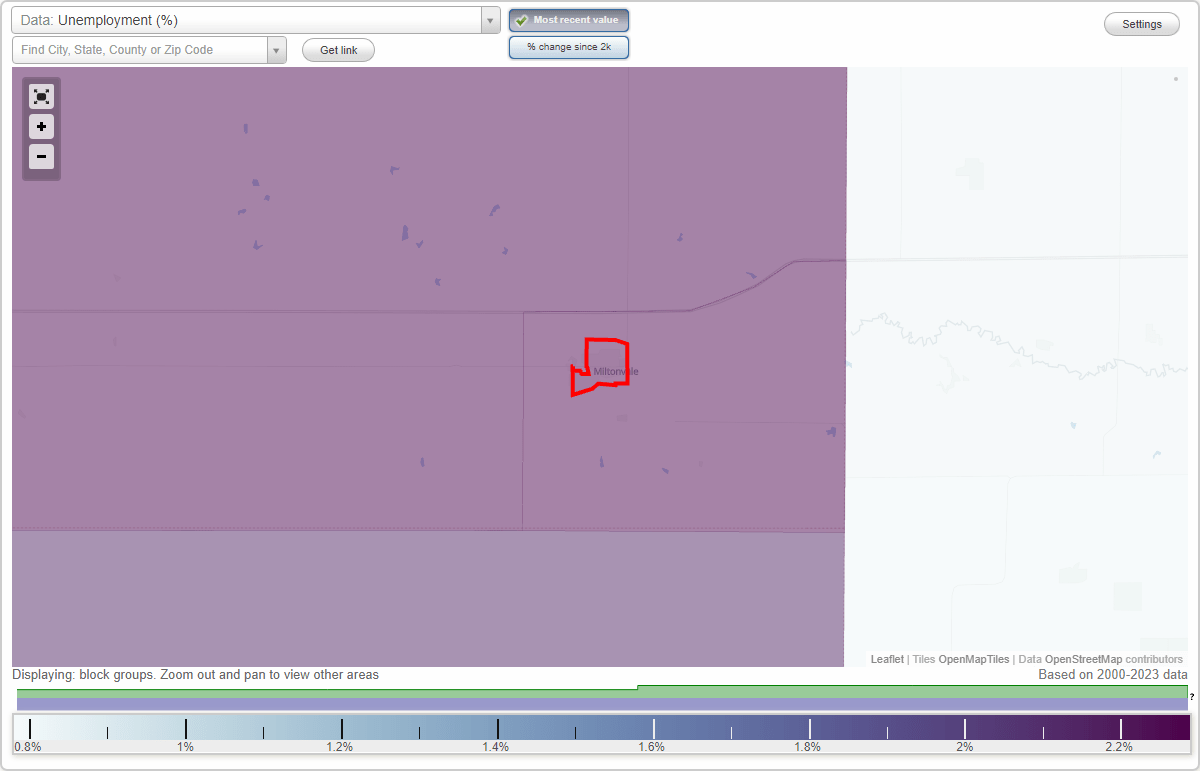Follow the Leaflet attribution link

point(886,658)
